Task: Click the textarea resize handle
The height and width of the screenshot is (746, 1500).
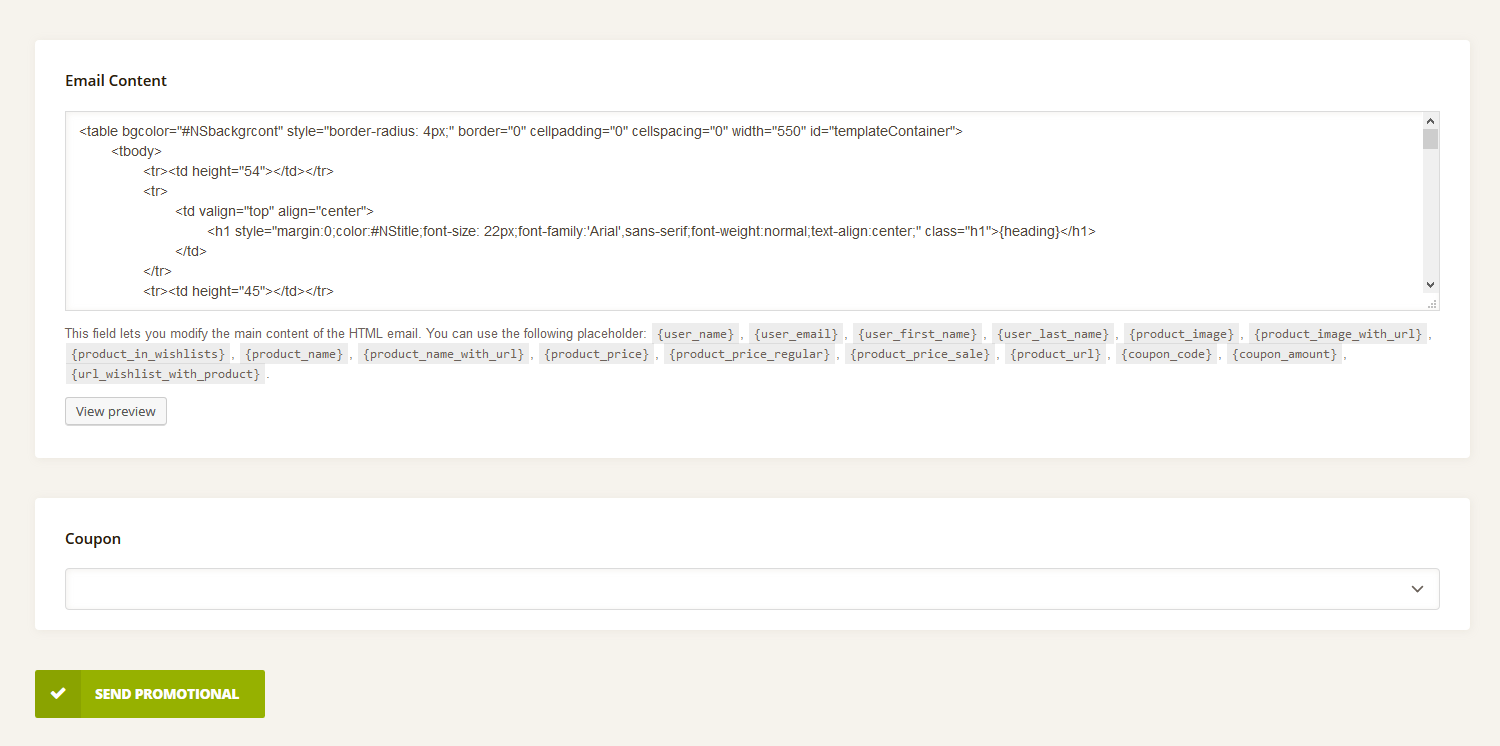Action: point(1431,302)
